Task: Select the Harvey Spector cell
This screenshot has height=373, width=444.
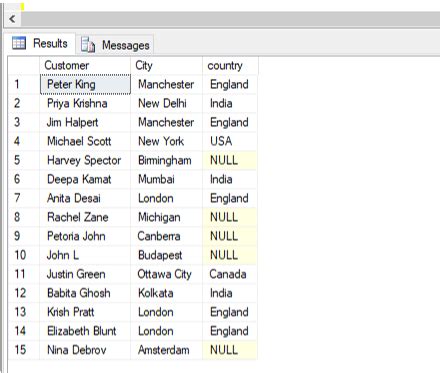Action: pos(85,160)
